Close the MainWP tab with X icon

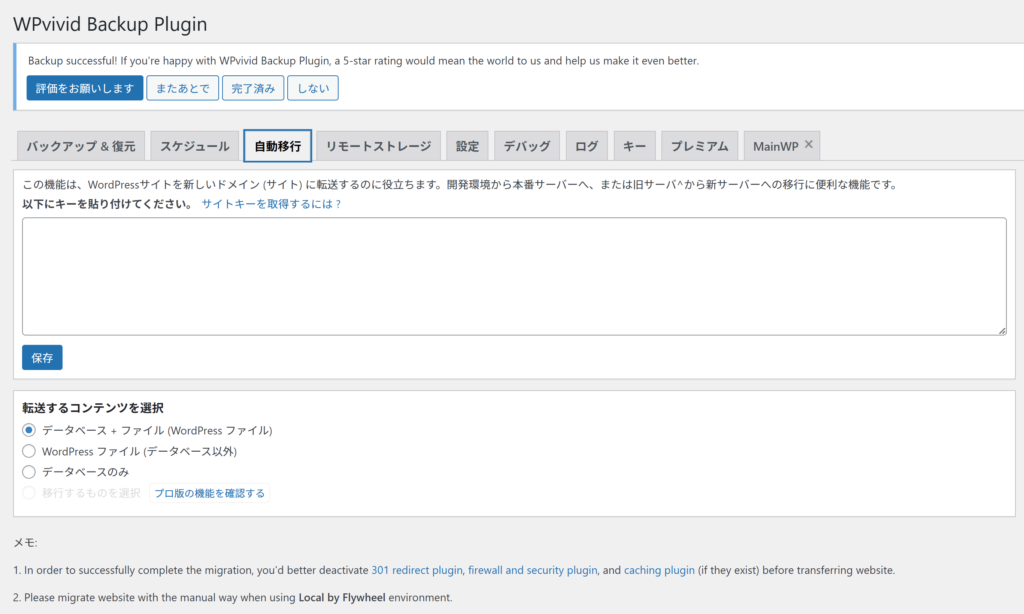(809, 145)
